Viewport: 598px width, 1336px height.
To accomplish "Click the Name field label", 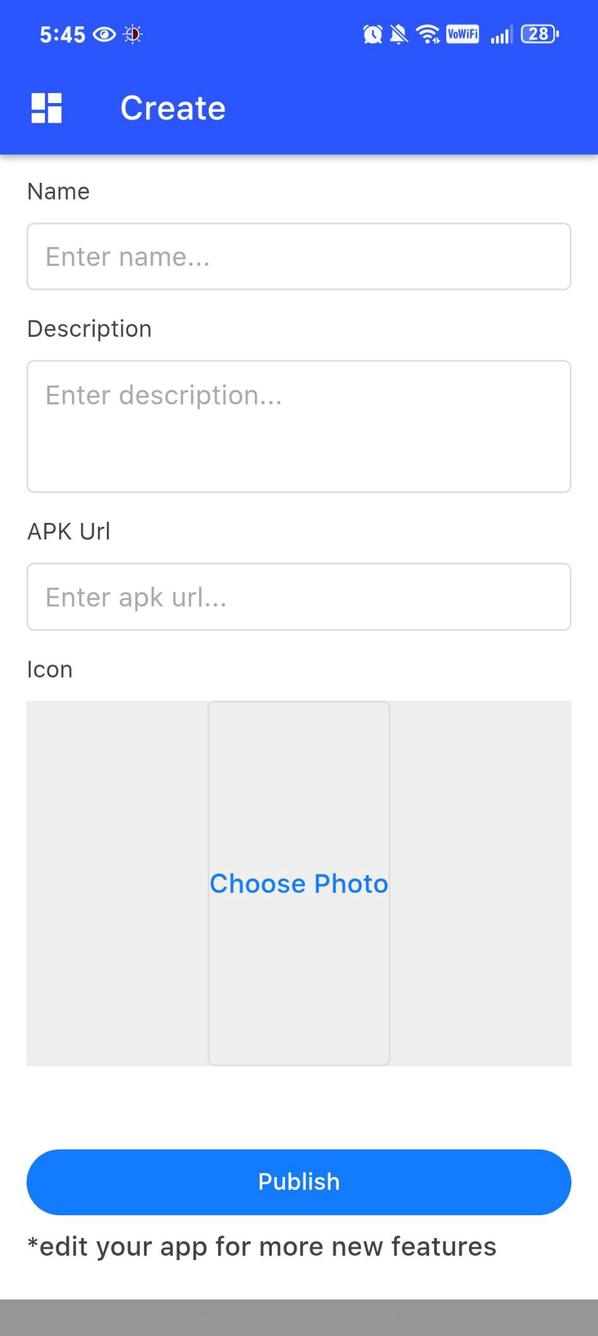I will (58, 191).
